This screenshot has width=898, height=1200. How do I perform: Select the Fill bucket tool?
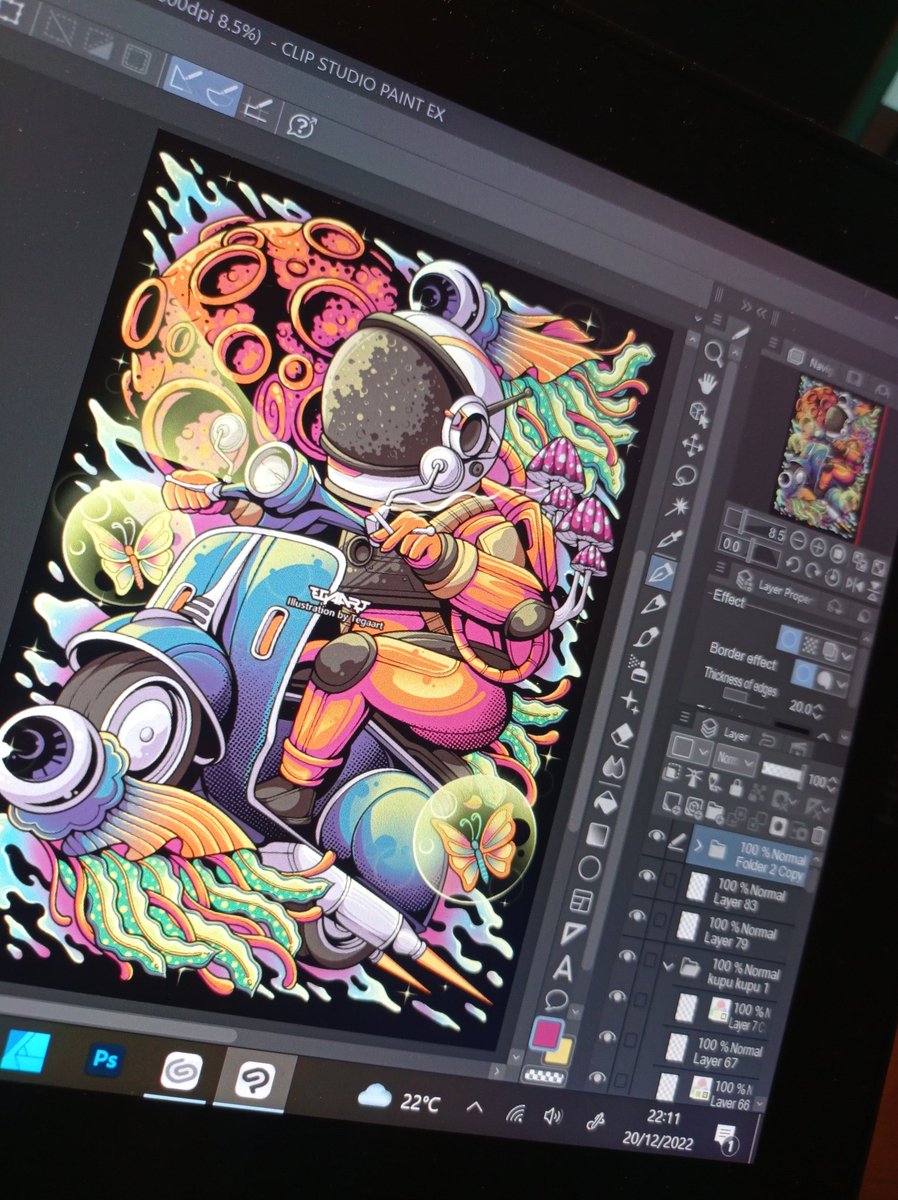[607, 801]
